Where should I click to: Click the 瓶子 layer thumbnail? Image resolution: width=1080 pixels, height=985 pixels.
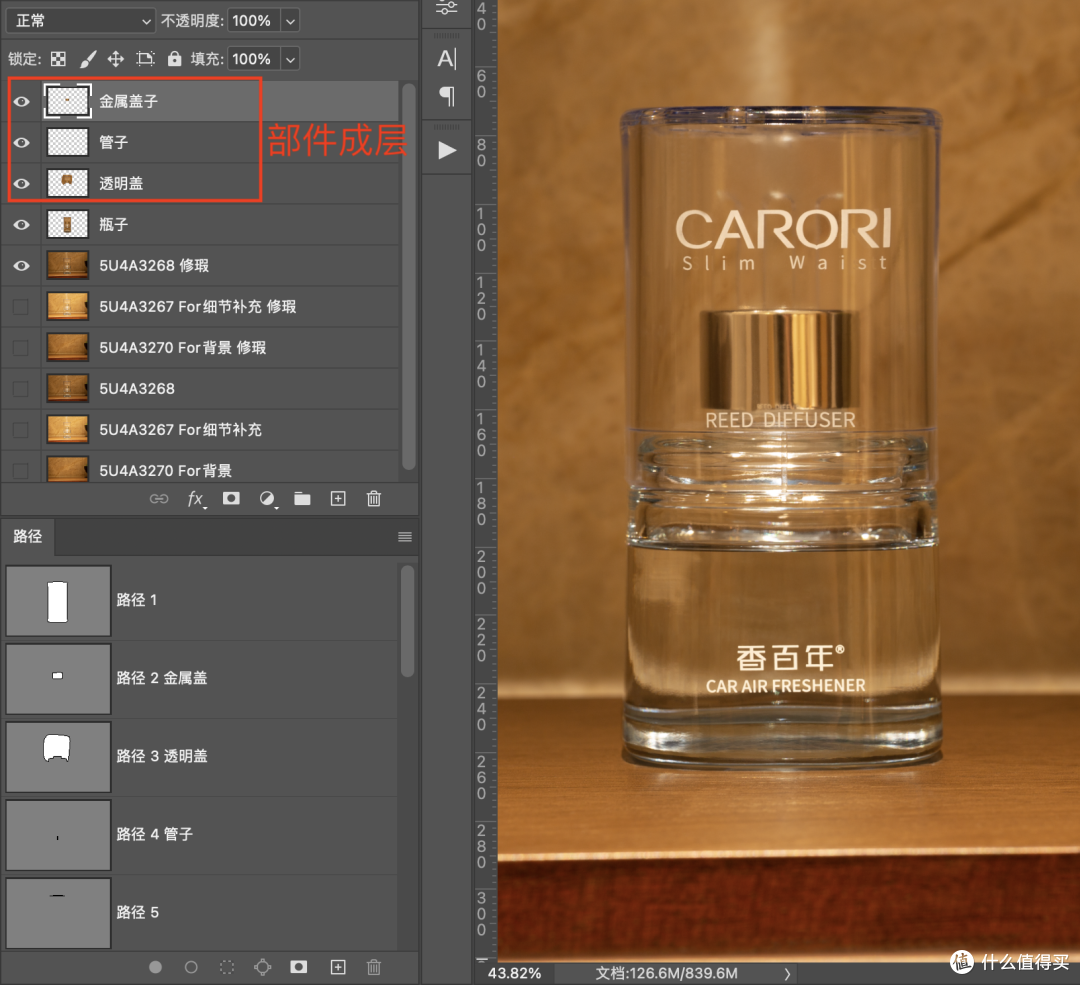68,225
